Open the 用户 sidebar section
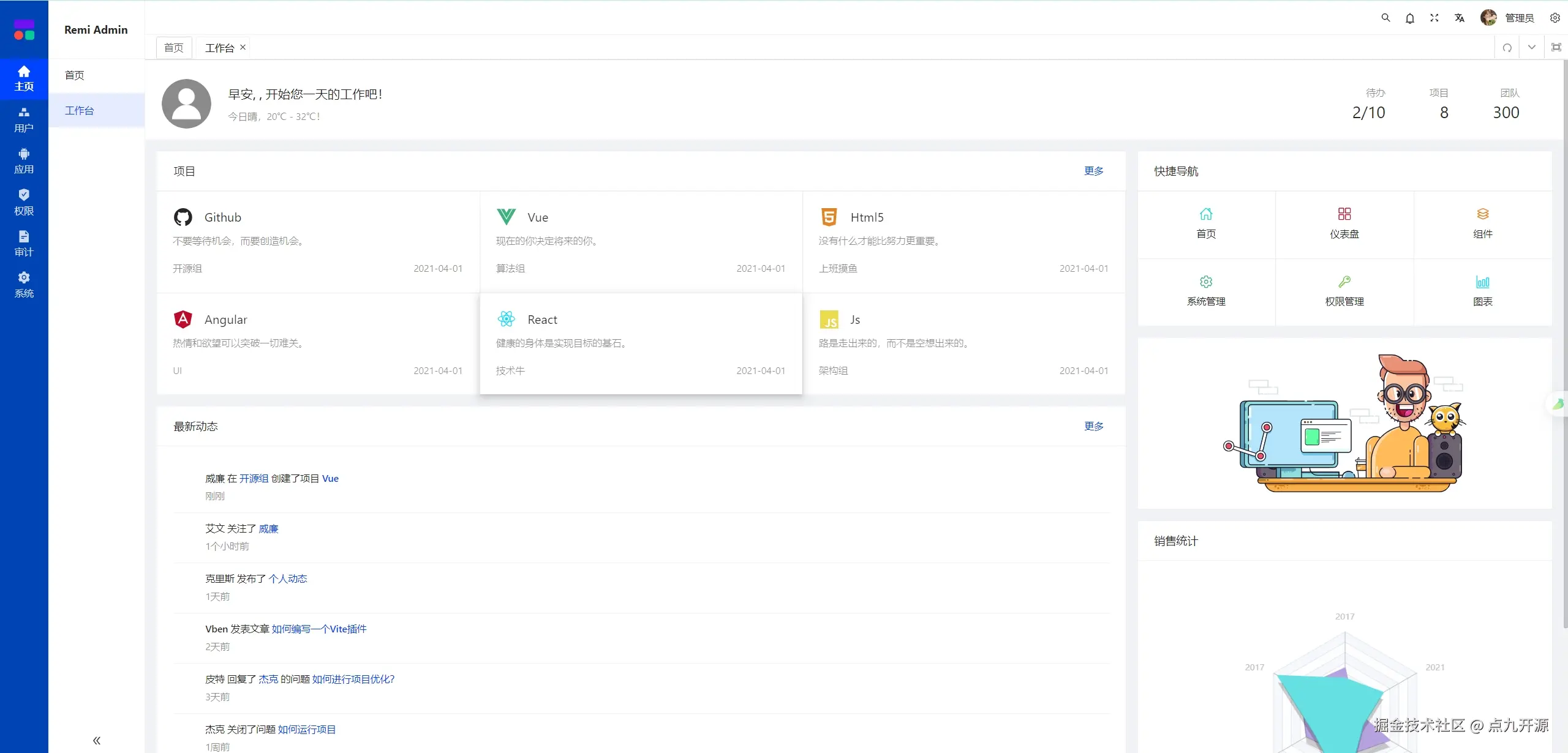 click(24, 119)
